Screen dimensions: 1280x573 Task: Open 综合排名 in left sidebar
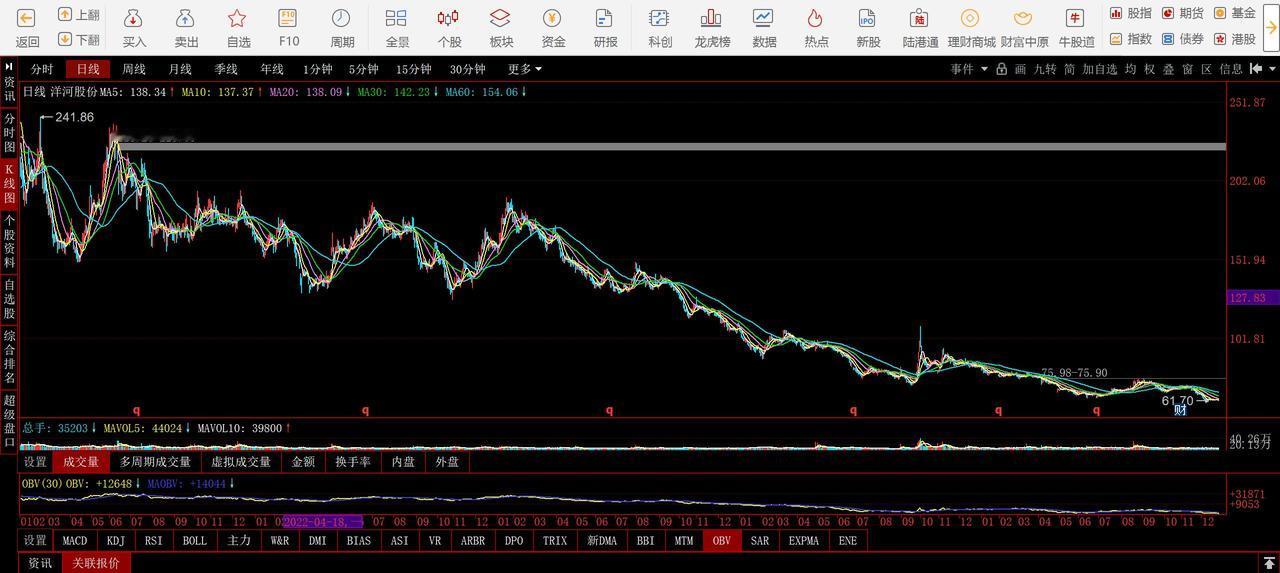(9, 357)
